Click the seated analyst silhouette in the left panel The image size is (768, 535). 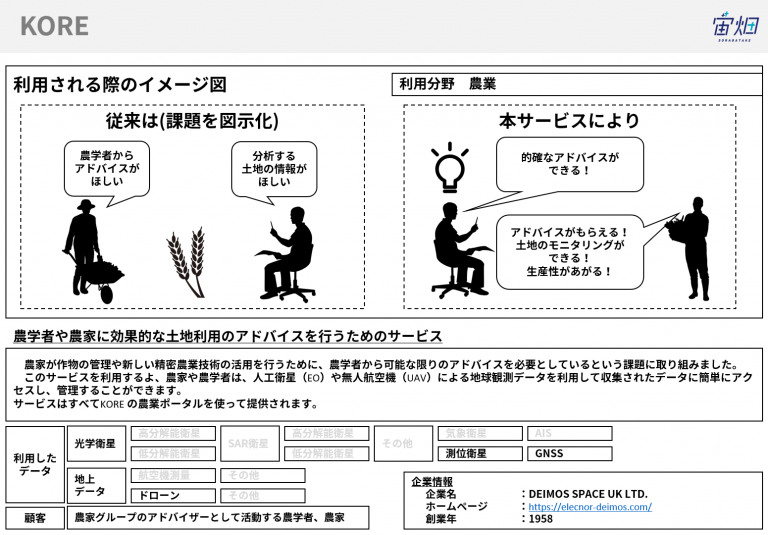pyautogui.click(x=286, y=254)
